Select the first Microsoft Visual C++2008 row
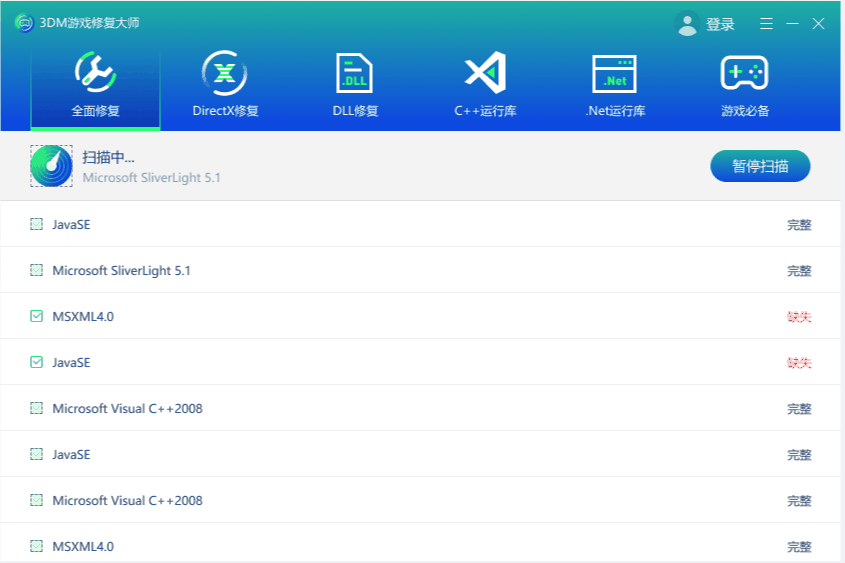The width and height of the screenshot is (845, 563). pos(127,409)
